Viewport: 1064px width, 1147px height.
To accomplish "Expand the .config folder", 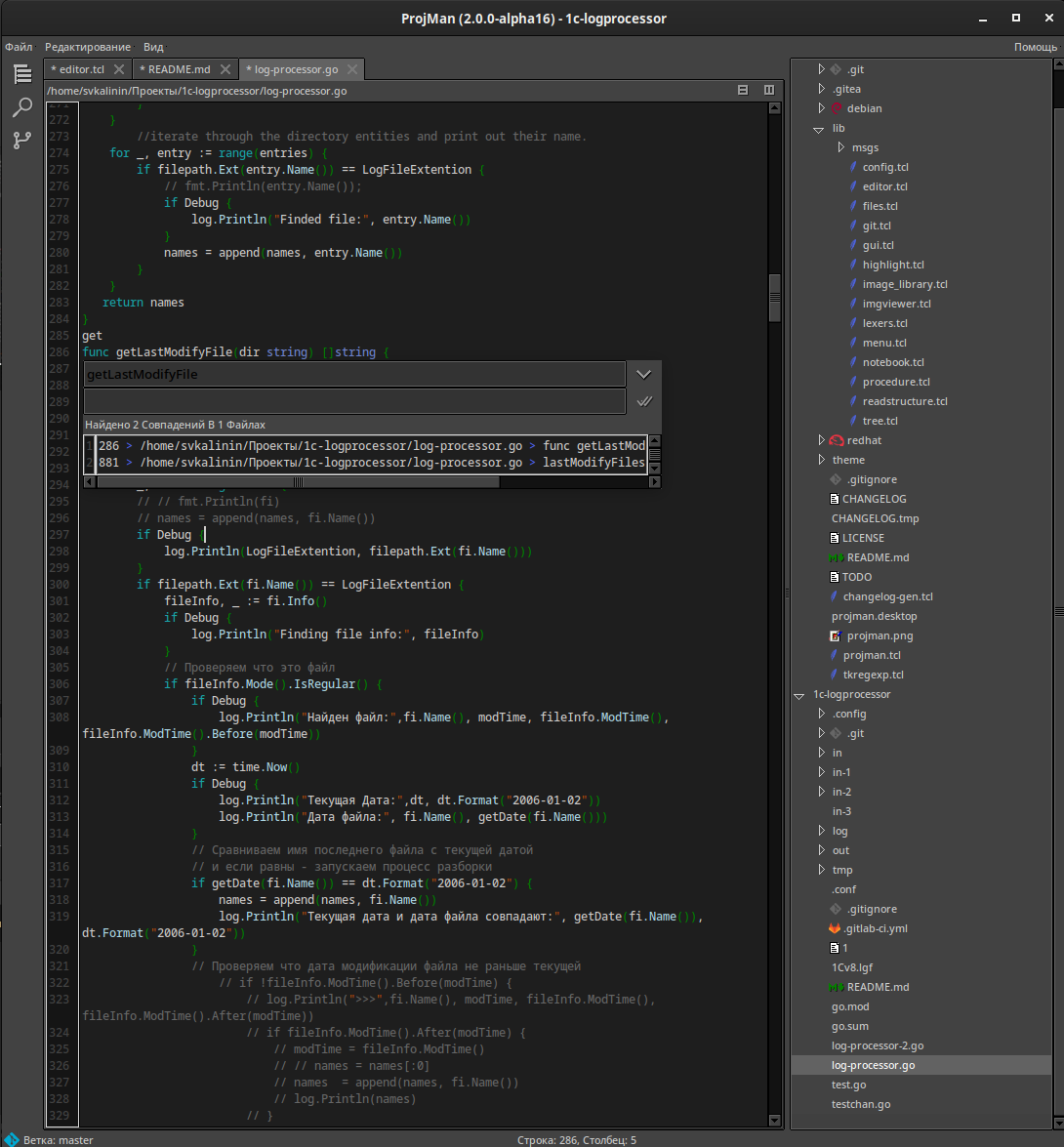I will pos(821,714).
